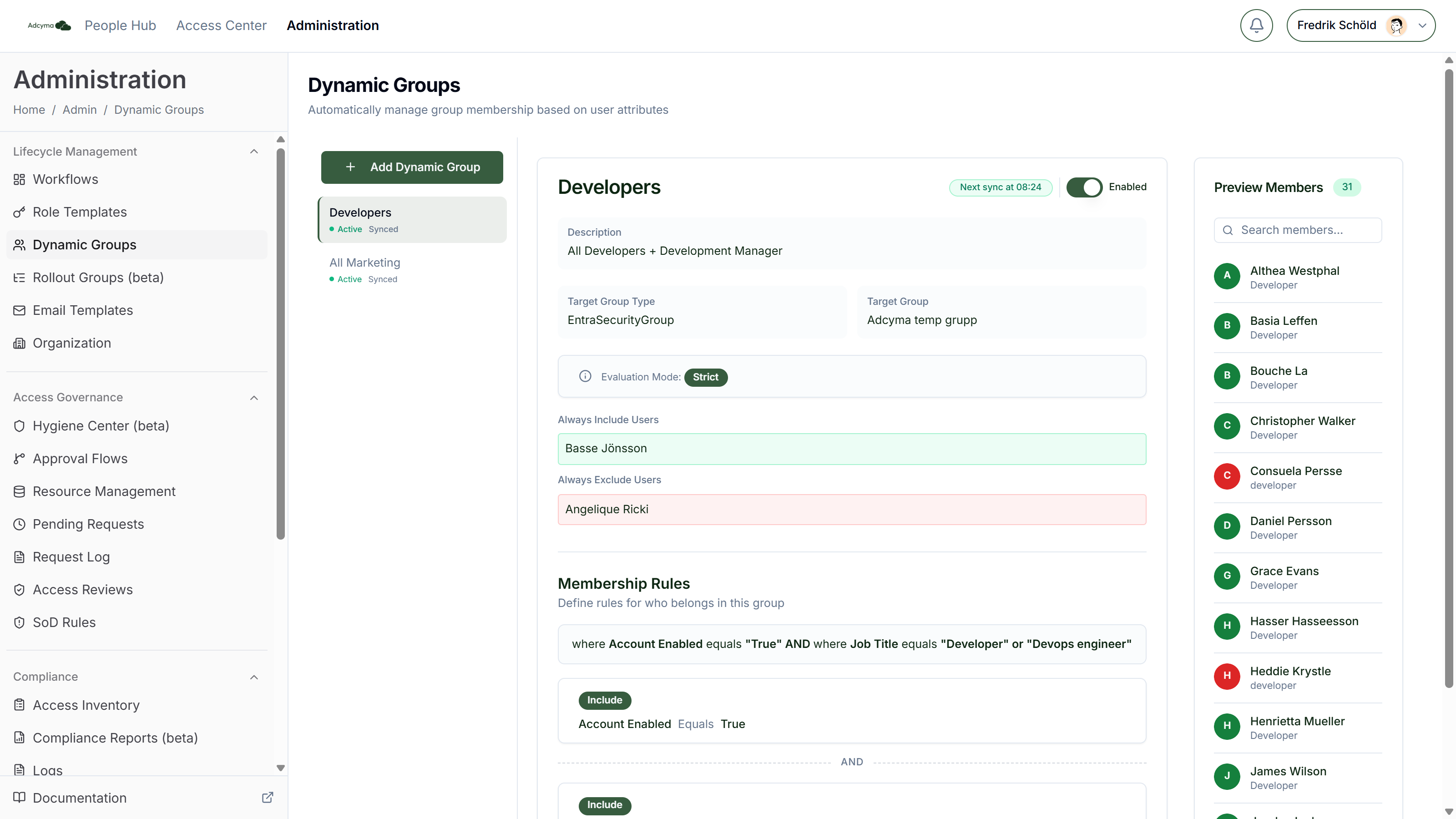Click the Strict evaluation mode badge

pyautogui.click(x=705, y=377)
